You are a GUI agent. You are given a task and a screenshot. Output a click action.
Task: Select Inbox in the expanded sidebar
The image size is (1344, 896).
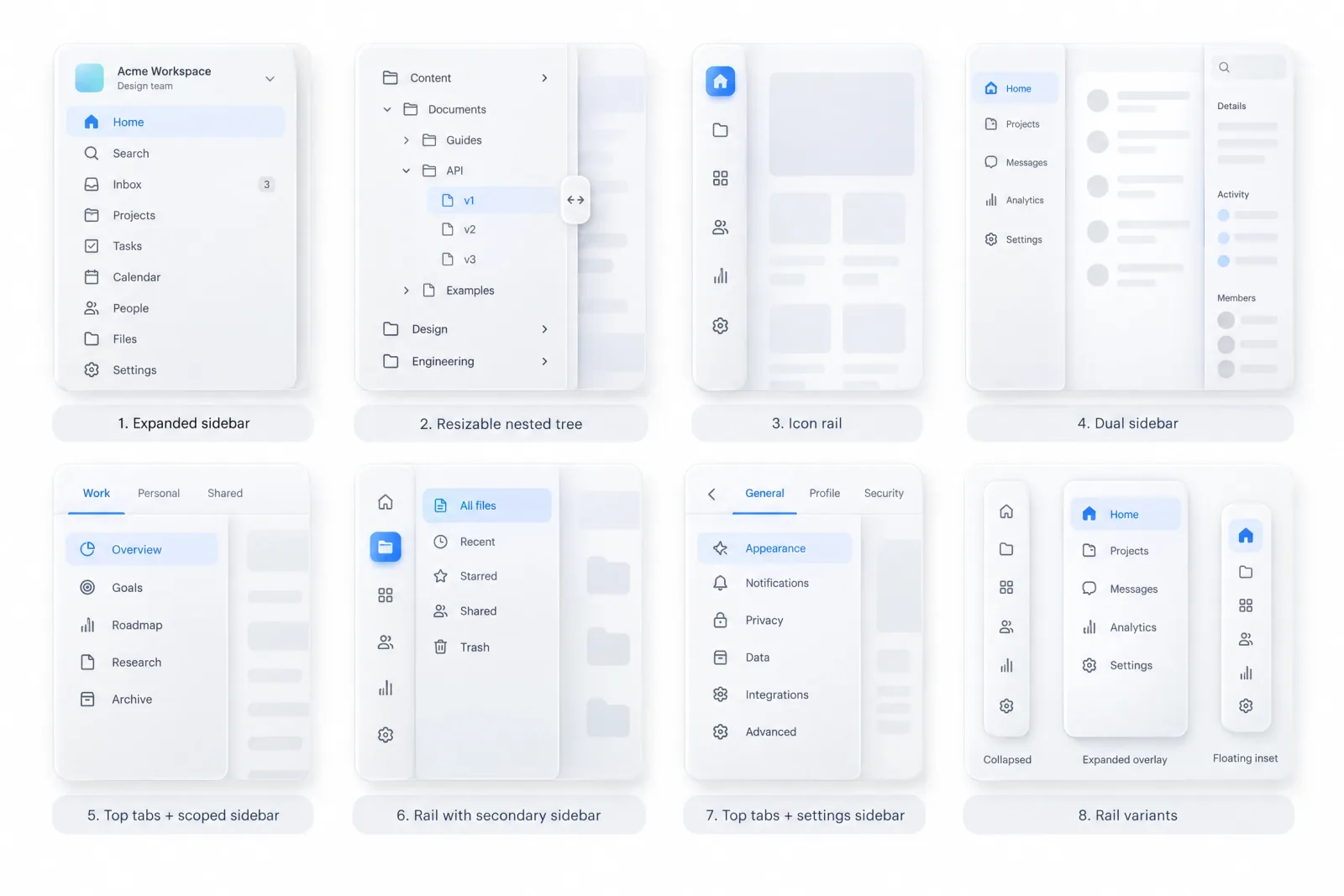coord(176,185)
